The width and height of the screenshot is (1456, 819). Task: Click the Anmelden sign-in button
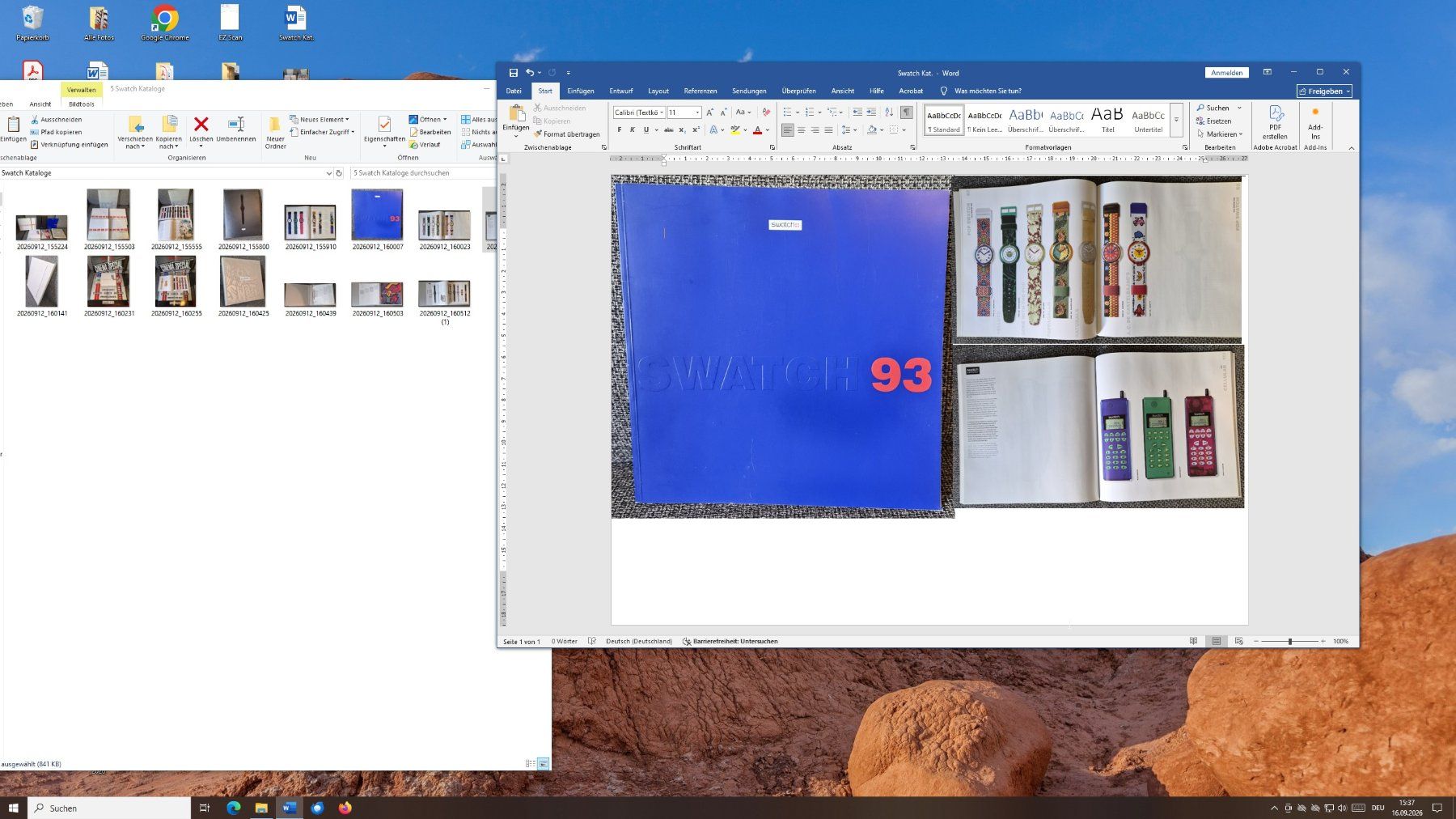[x=1226, y=73]
